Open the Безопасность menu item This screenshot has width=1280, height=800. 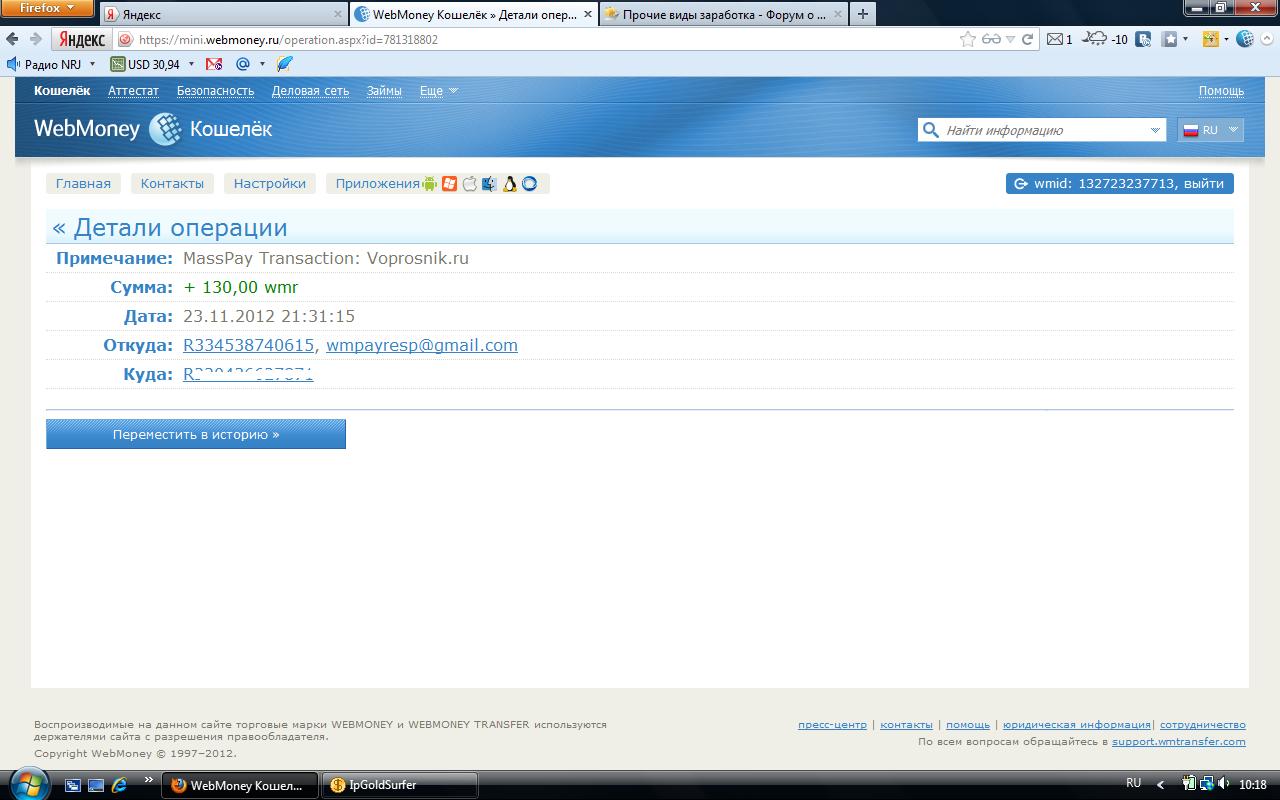(216, 91)
